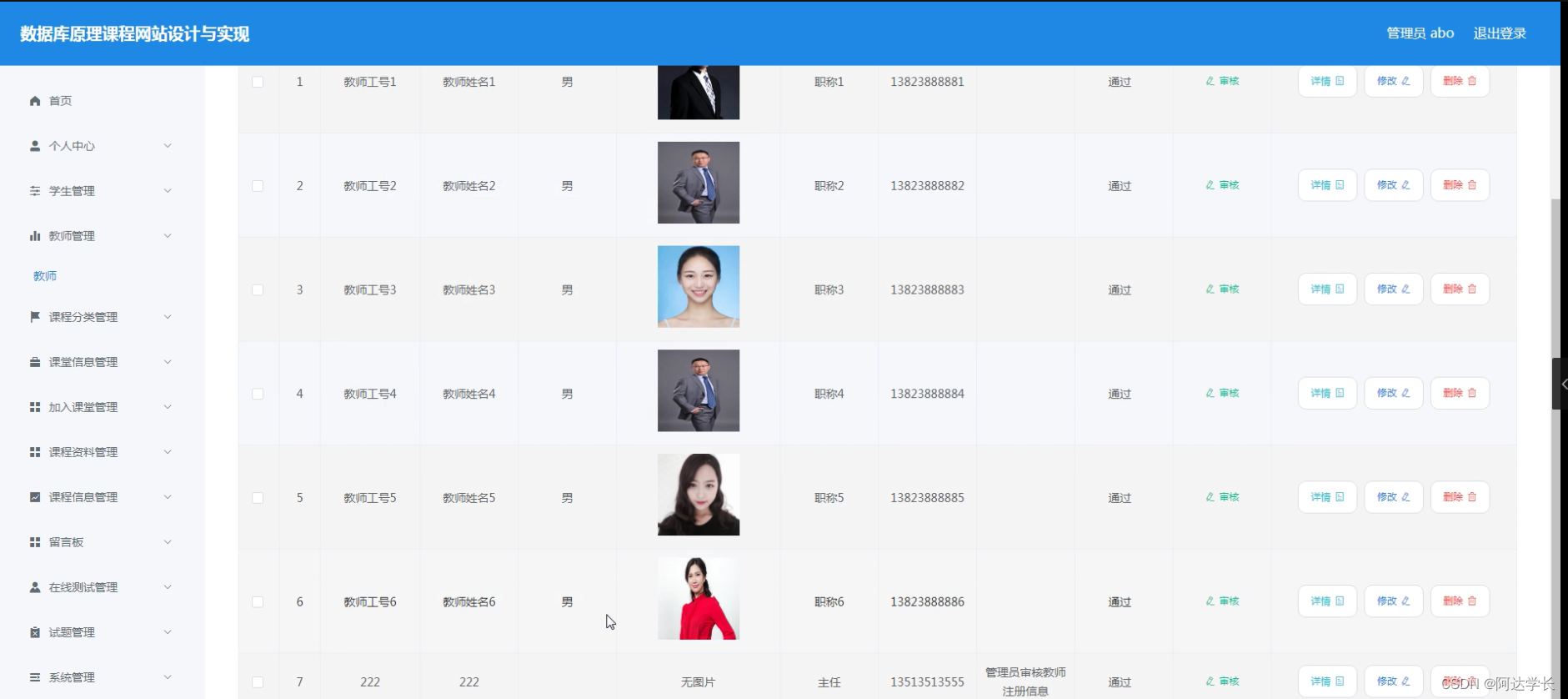The image size is (1568, 699).
Task: Mark the checkbox for 教师工号6
Action: coord(258,602)
